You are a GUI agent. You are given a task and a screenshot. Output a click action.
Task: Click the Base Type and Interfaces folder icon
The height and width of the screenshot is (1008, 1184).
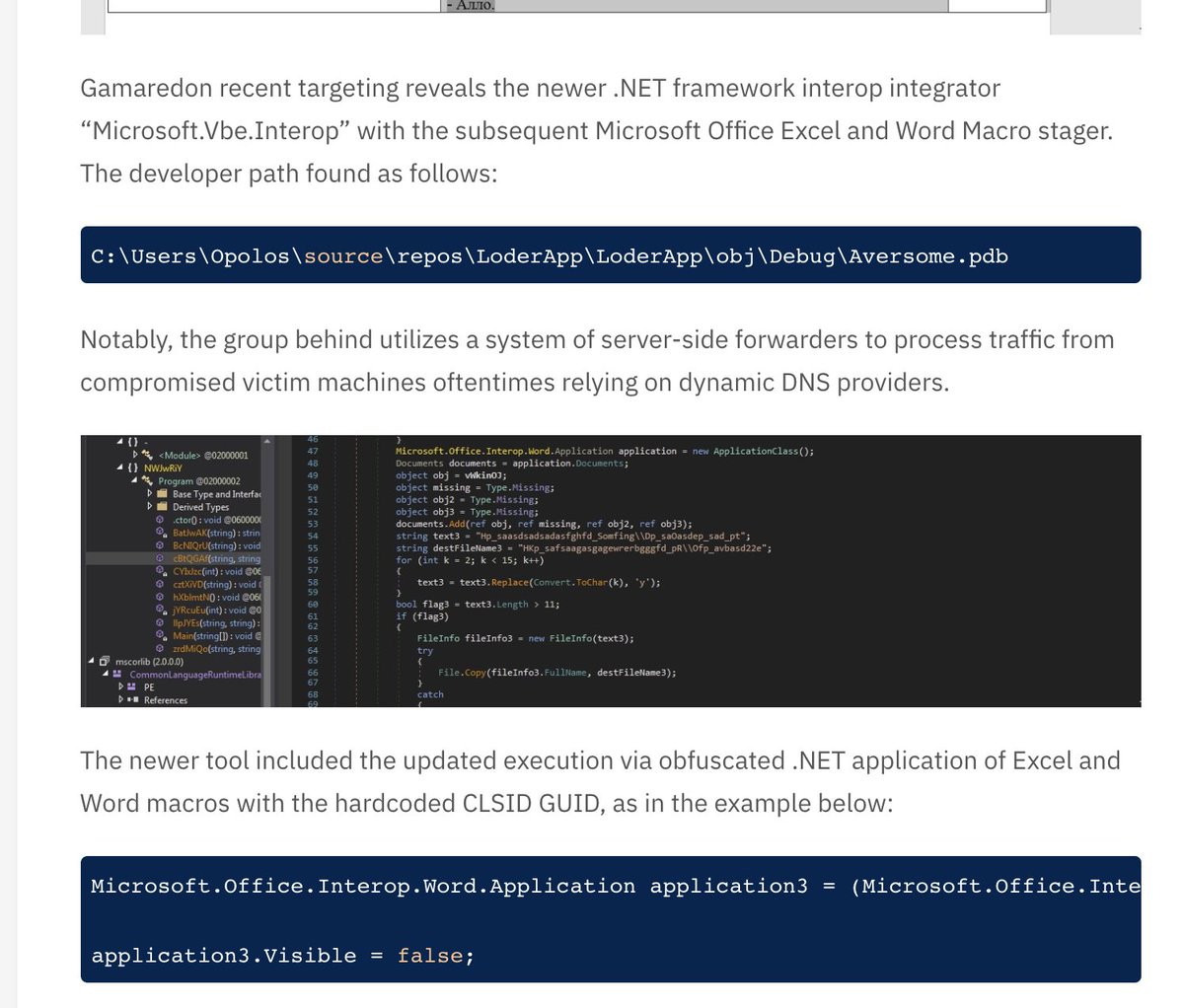(162, 494)
